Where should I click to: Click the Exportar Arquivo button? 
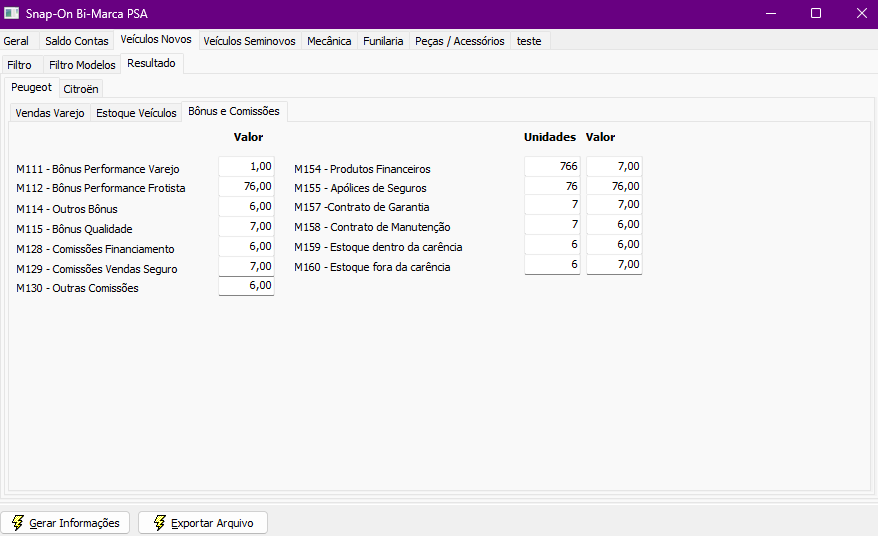click(x=203, y=523)
